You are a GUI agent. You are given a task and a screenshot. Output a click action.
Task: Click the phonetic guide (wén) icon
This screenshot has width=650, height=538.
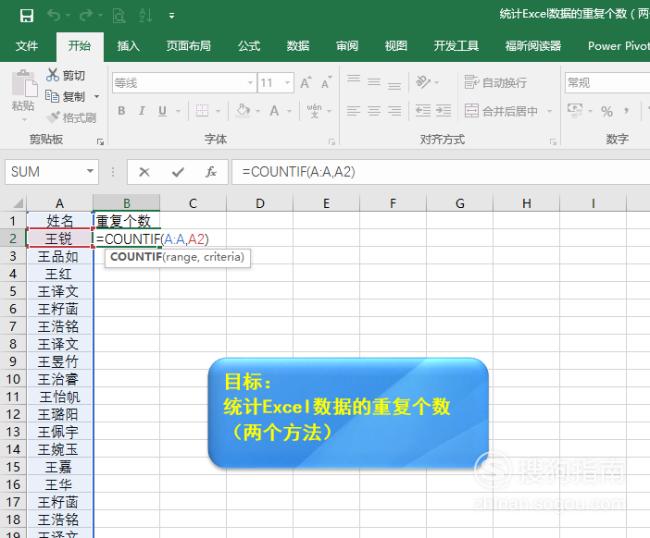coord(314,111)
